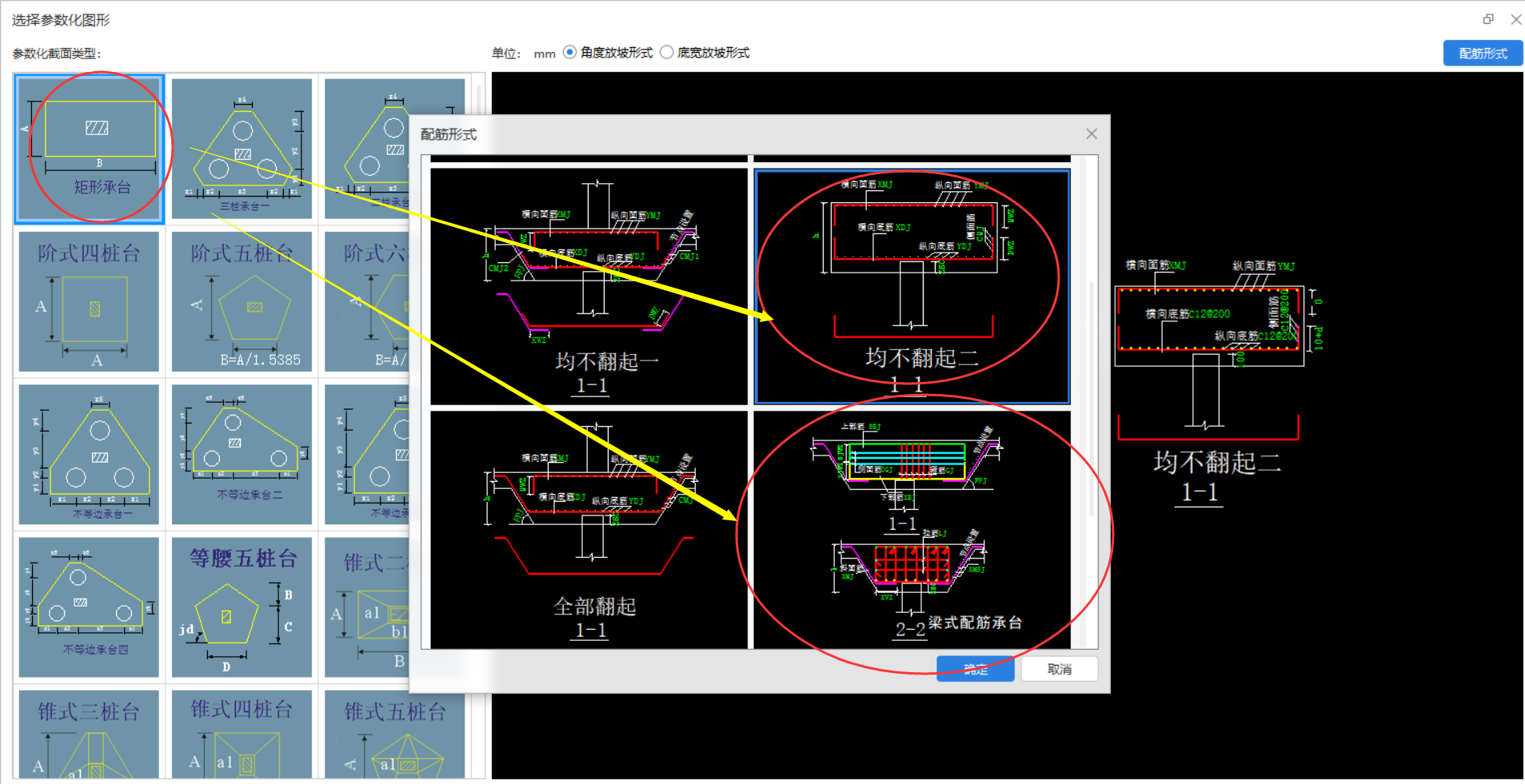Choose the 阶式四桩台 section type
1525x784 pixels.
click(x=89, y=301)
